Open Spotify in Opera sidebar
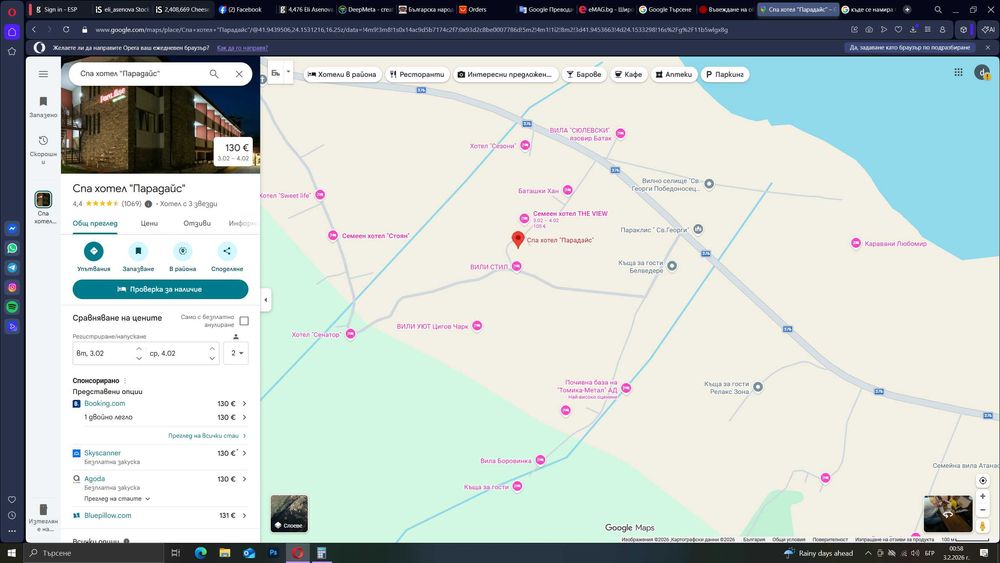Viewport: 1000px width, 563px height. [12, 307]
